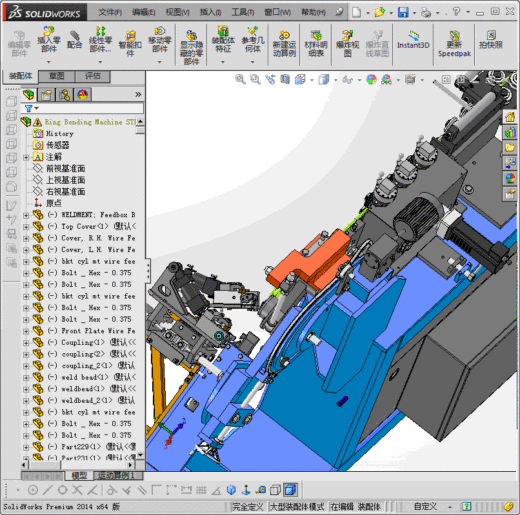The image size is (520, 515).
Task: Click the Bill of Materials (材料明细表) icon
Action: click(316, 44)
